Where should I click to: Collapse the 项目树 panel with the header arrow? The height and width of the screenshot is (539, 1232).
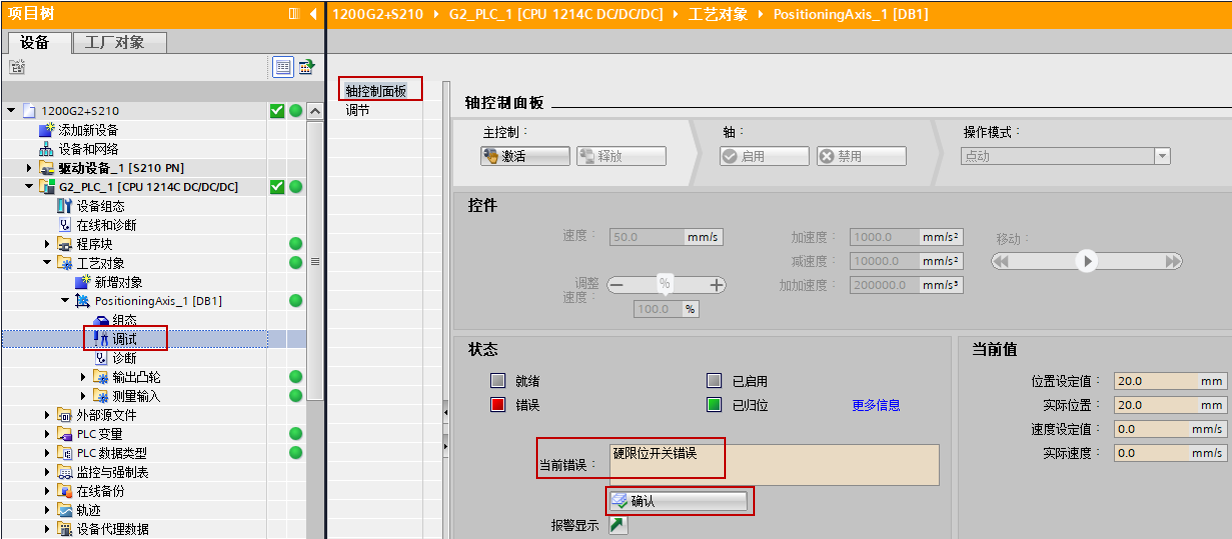coord(314,13)
